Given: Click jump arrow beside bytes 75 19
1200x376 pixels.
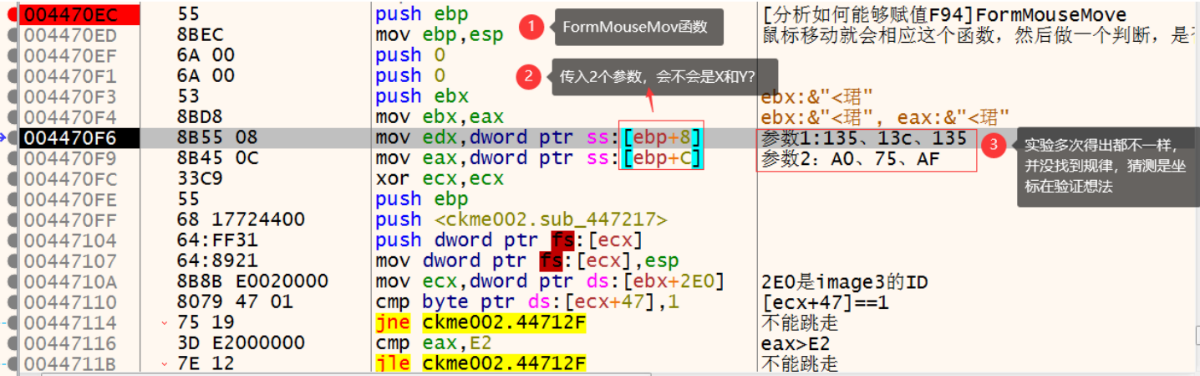Looking at the screenshot, I should tap(164, 322).
